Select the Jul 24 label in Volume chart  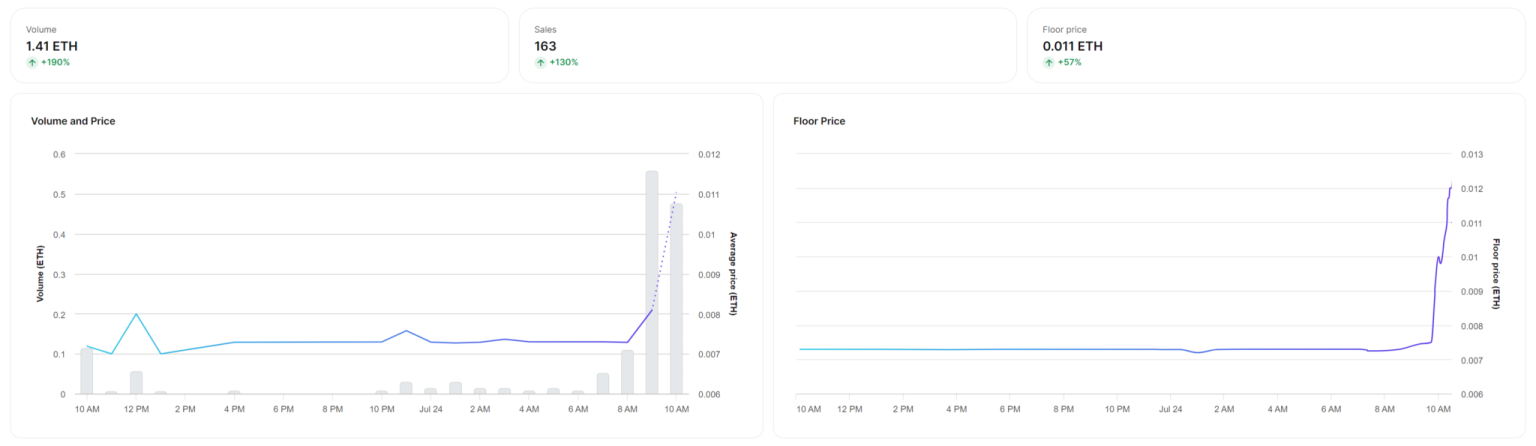(x=431, y=409)
